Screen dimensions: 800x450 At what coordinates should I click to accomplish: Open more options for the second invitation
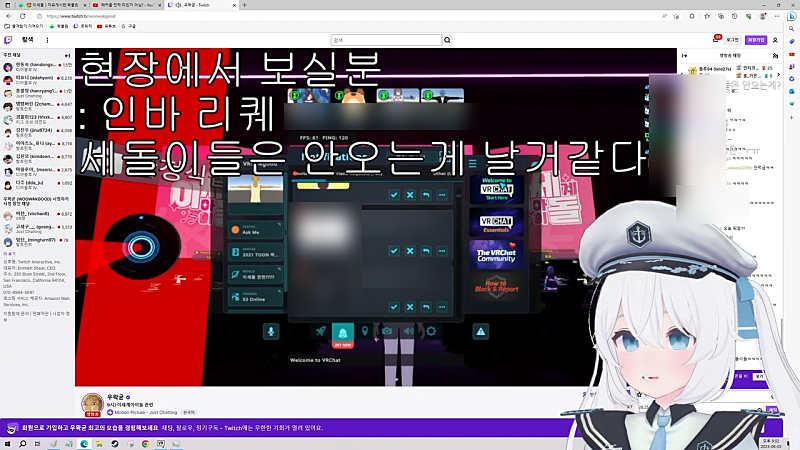tap(442, 251)
